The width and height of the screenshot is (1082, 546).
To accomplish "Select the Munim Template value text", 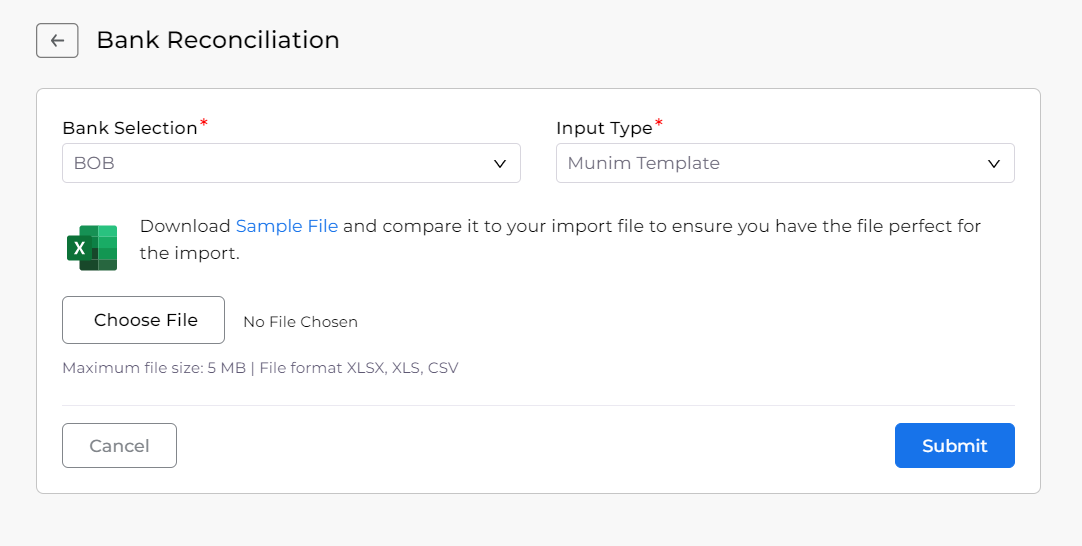I will pyautogui.click(x=644, y=164).
